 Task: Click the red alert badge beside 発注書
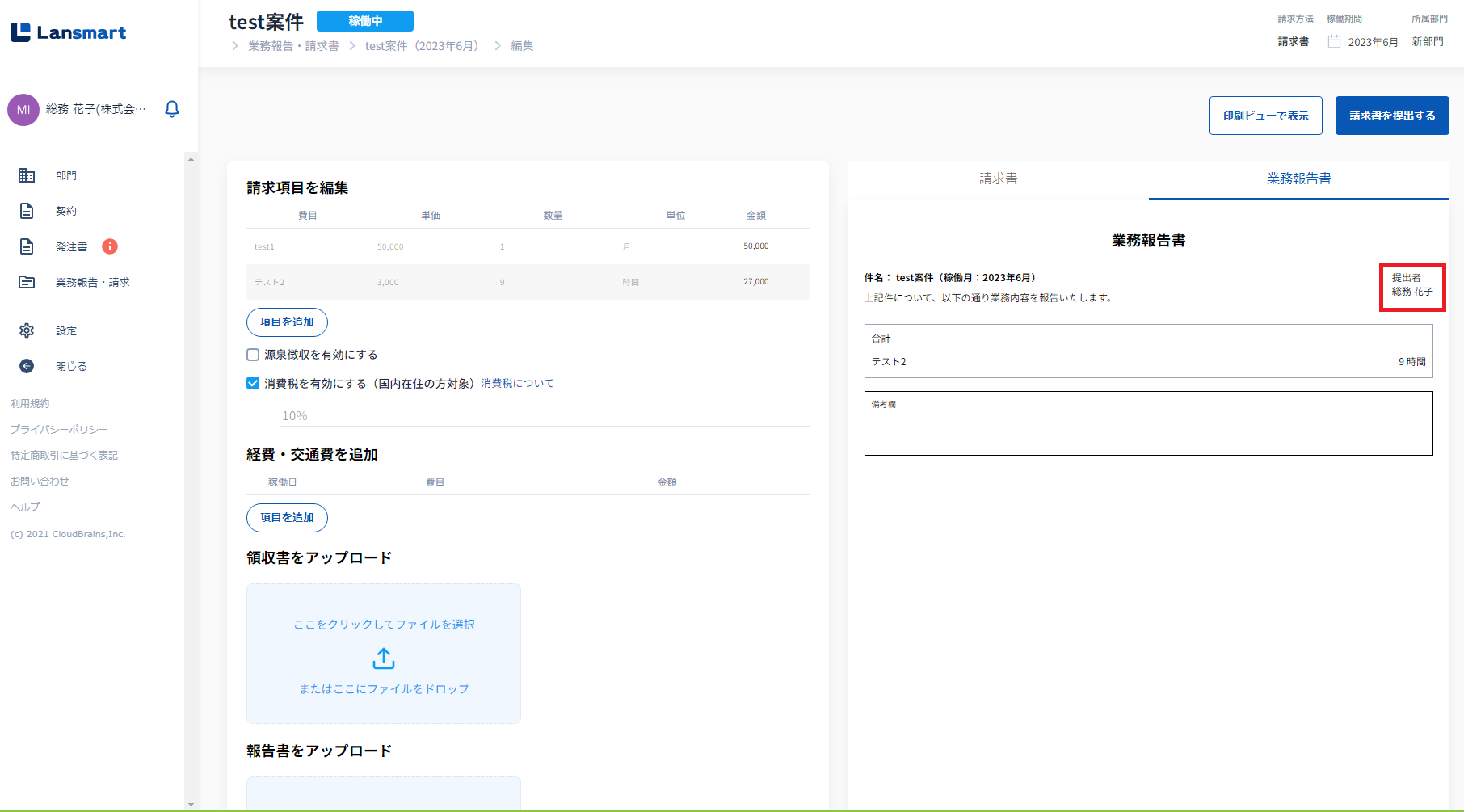click(110, 246)
